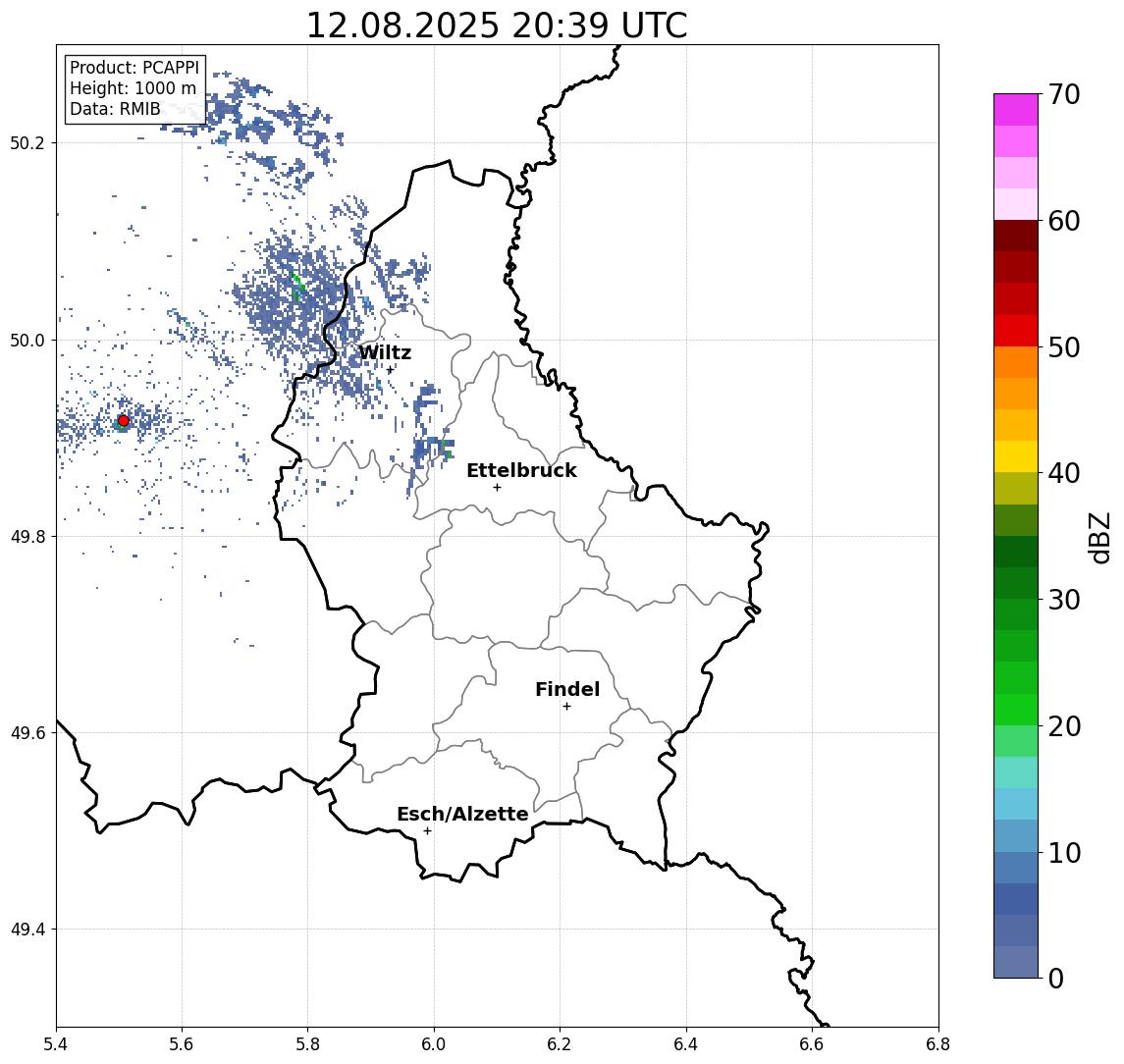Viewport: 1124px width, 1064px height.
Task: Click the Wiltz city label
Action: click(385, 352)
